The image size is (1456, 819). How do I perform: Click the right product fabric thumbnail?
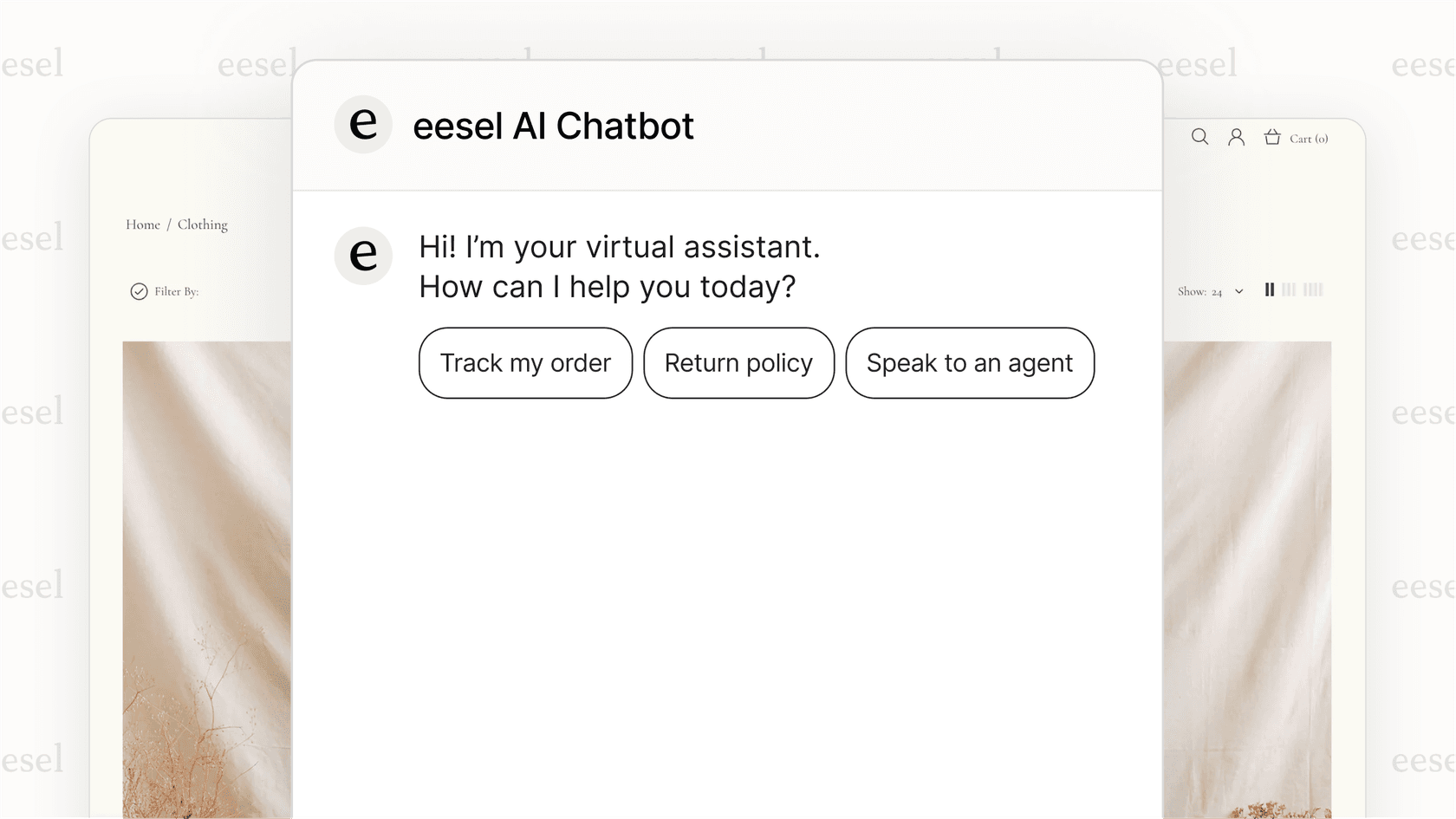[1248, 581]
